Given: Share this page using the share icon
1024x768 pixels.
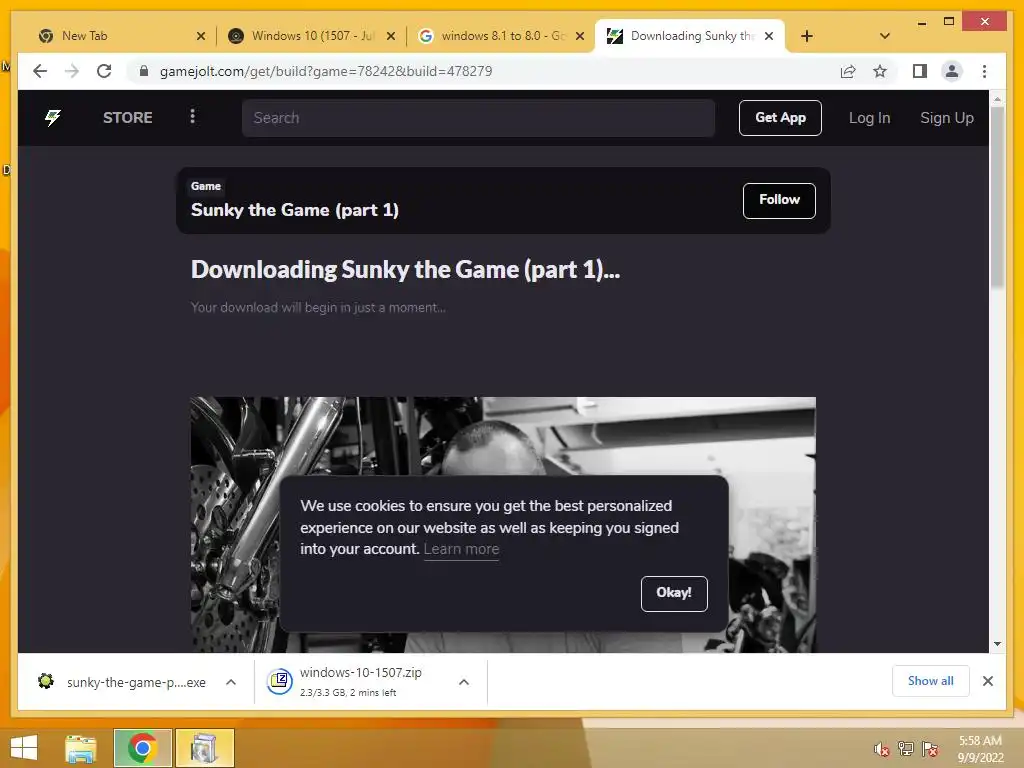Looking at the screenshot, I should (848, 71).
